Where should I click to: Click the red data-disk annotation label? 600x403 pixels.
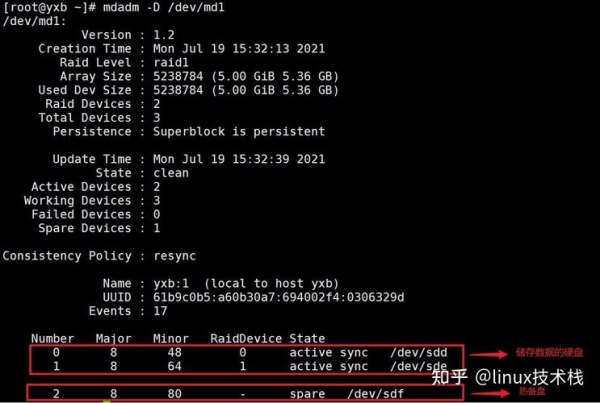(x=549, y=352)
